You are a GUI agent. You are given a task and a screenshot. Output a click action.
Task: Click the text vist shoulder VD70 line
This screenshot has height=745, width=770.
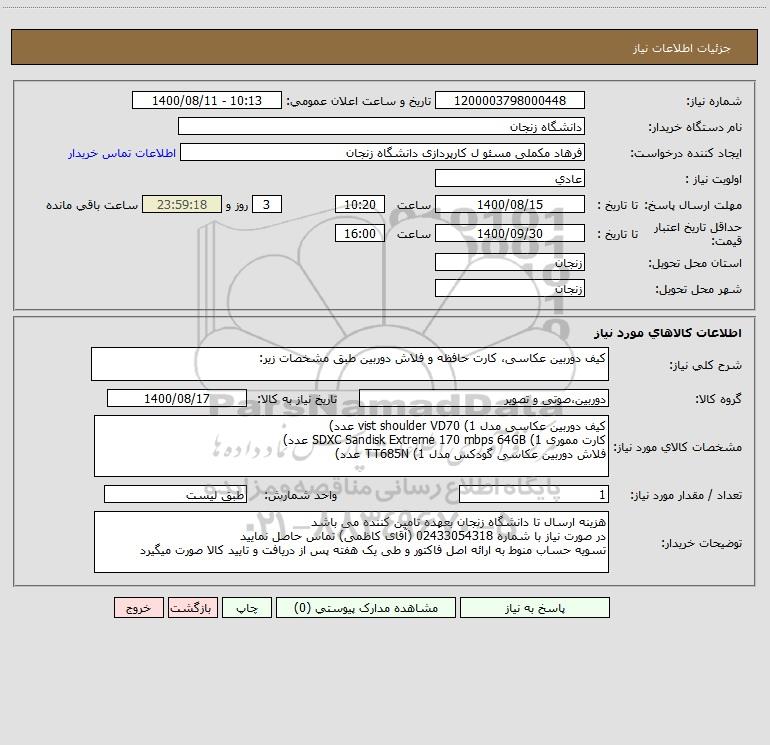467,425
